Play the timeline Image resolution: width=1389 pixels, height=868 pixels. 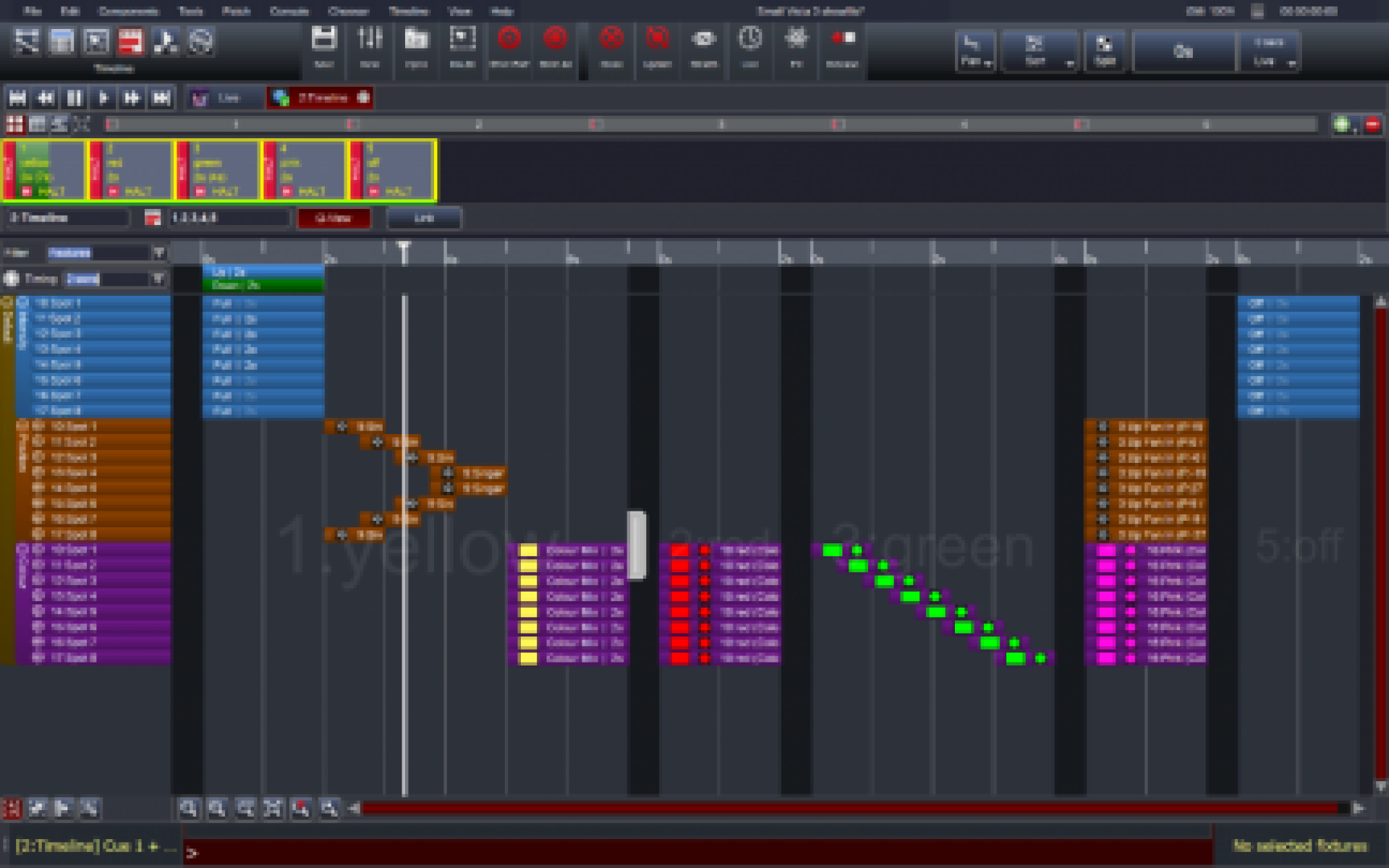[103, 98]
